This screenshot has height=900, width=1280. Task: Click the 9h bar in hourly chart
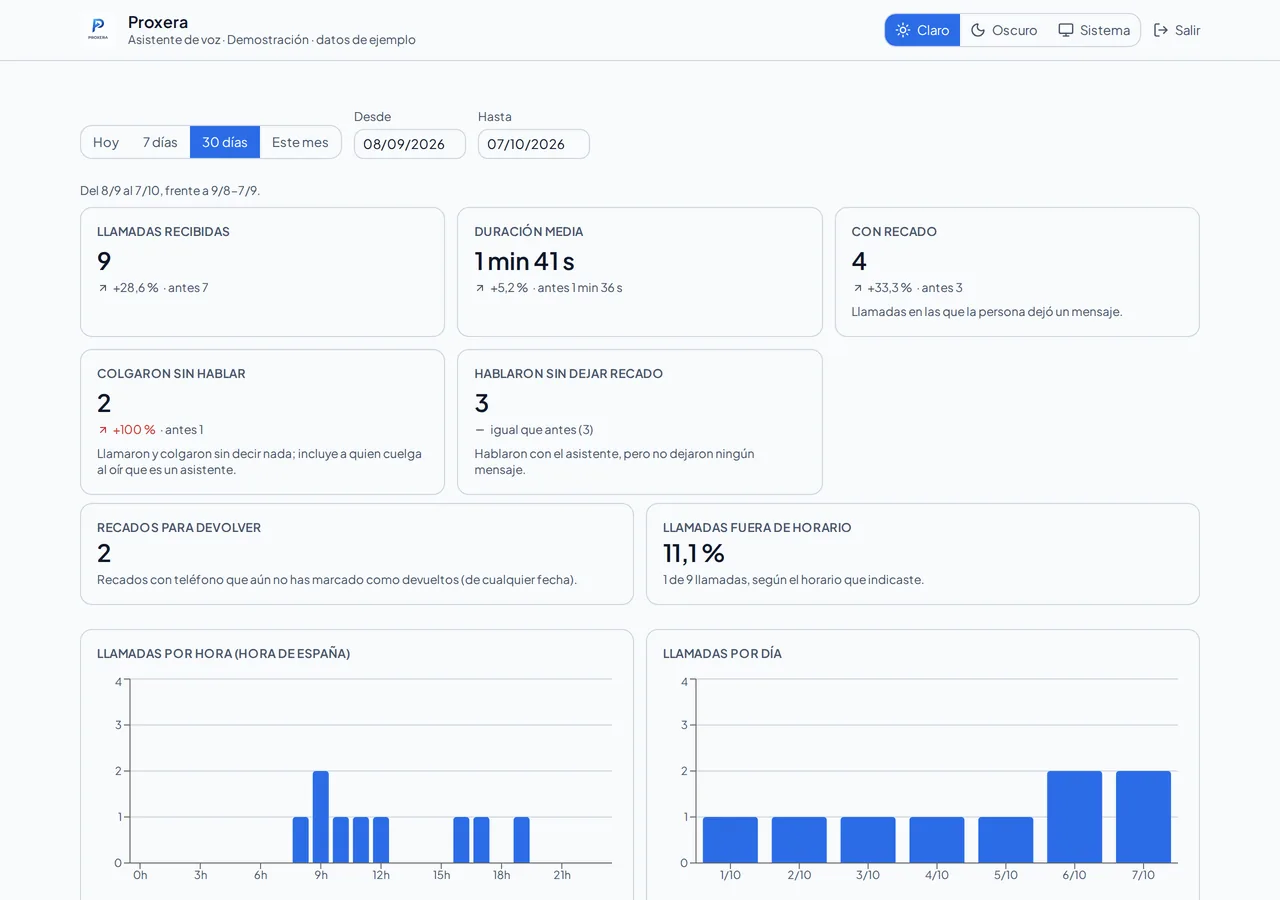click(321, 817)
